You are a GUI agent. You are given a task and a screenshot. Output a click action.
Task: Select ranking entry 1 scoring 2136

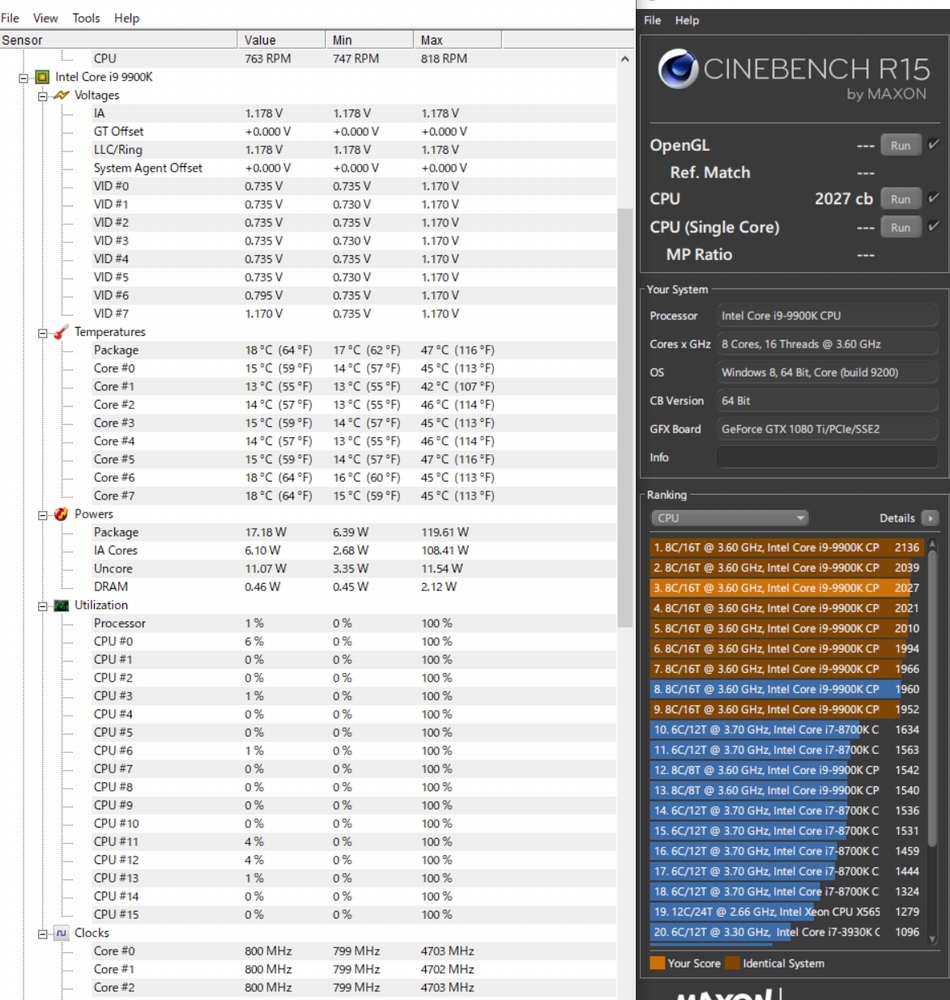[x=787, y=547]
